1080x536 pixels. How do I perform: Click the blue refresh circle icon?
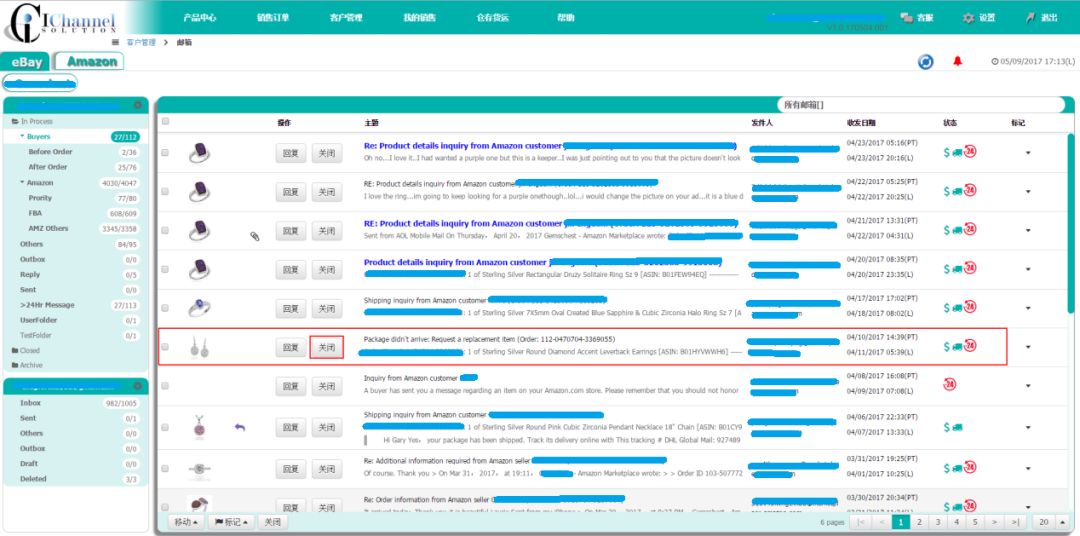[925, 62]
